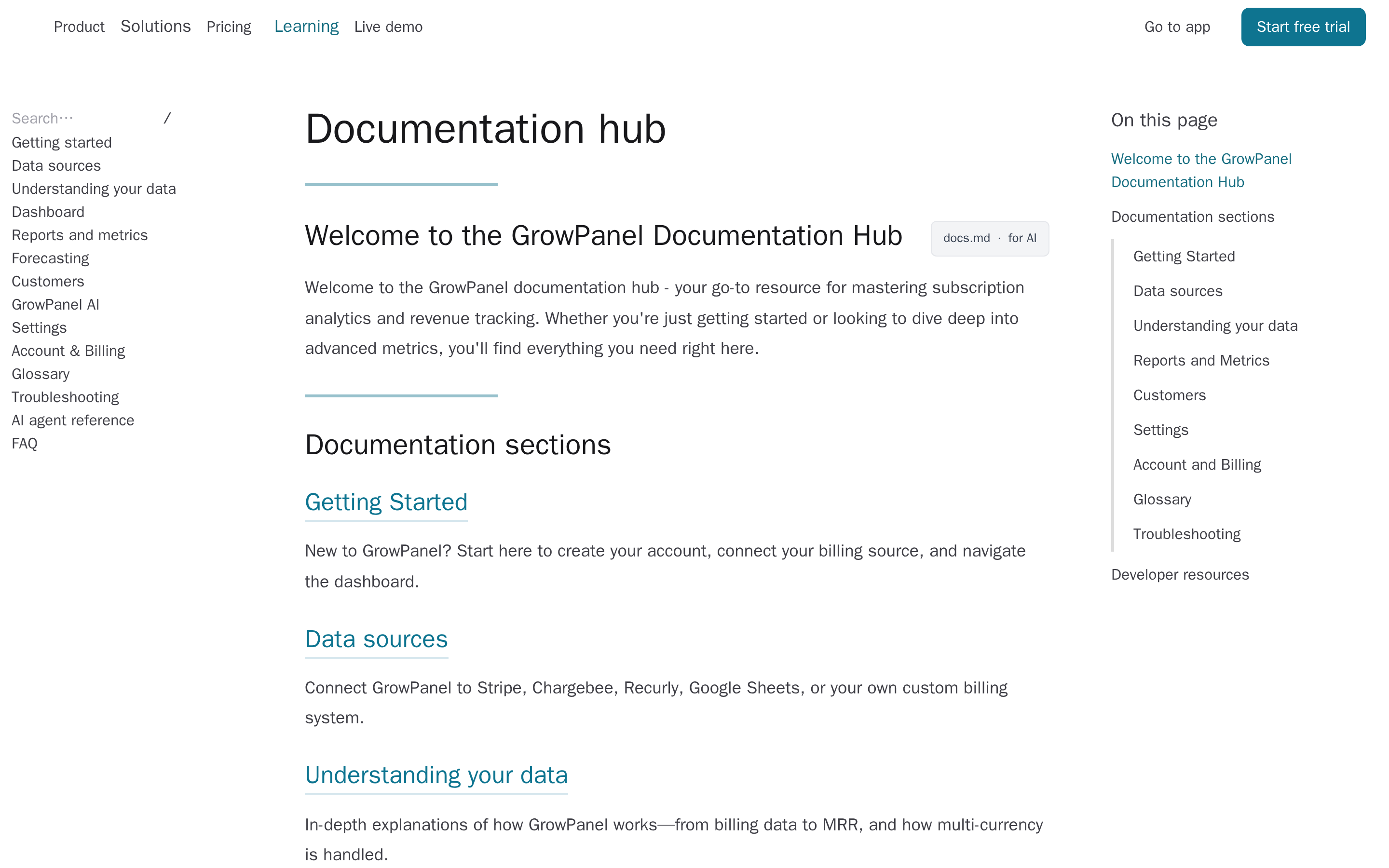Image resolution: width=1389 pixels, height=868 pixels.
Task: Click Go to app
Action: pos(1177,27)
